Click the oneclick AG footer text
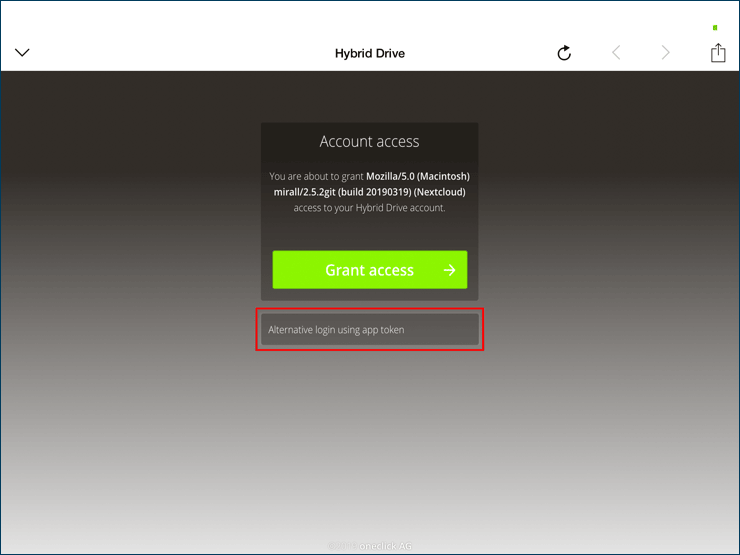This screenshot has height=555, width=740. coord(386,546)
